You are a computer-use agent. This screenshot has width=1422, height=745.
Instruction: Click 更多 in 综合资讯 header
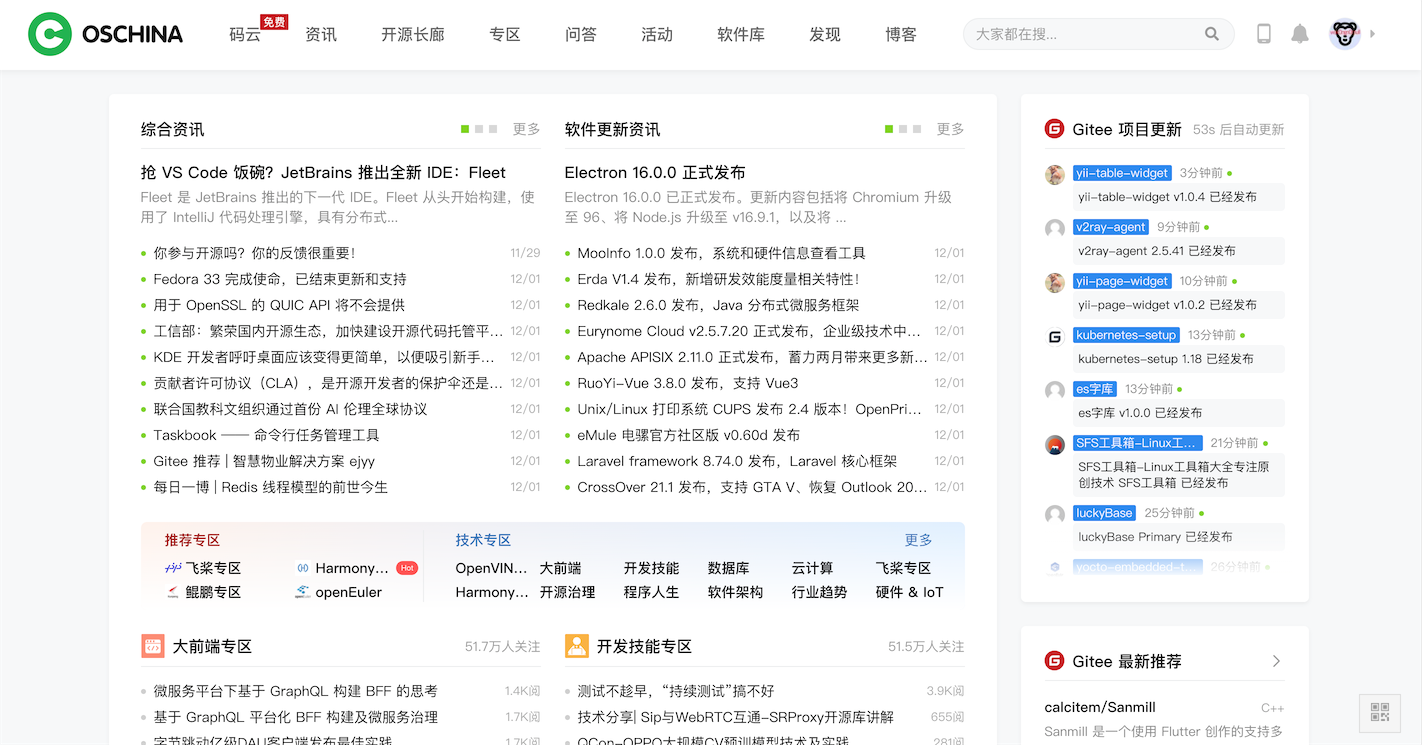pos(527,129)
